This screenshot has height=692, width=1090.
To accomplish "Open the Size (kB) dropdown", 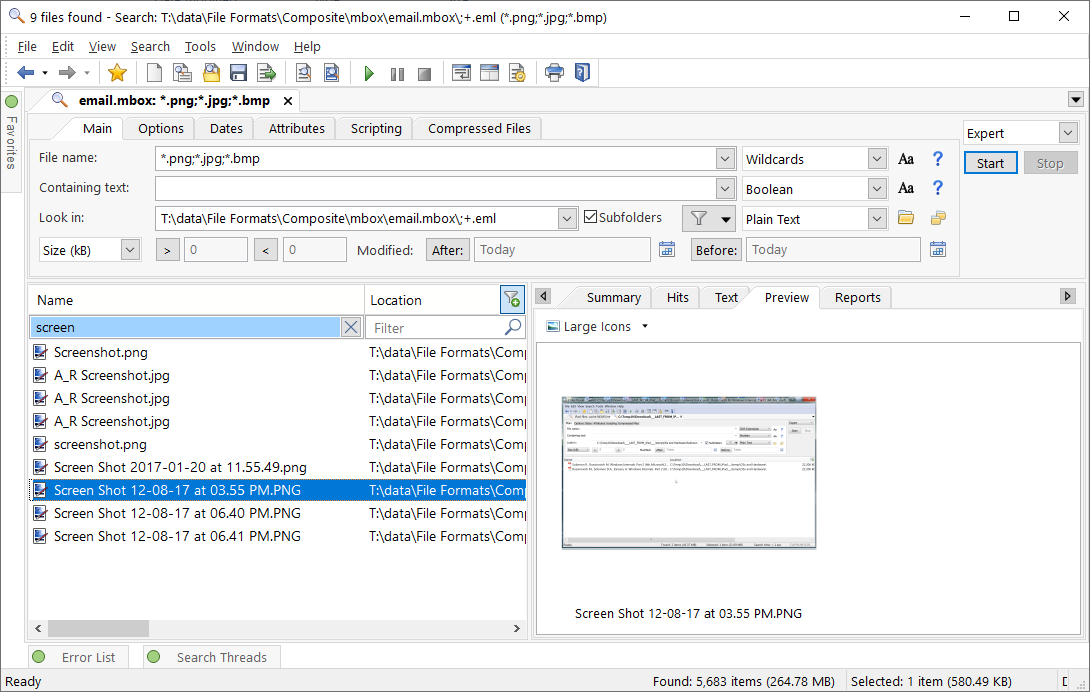I will click(130, 250).
